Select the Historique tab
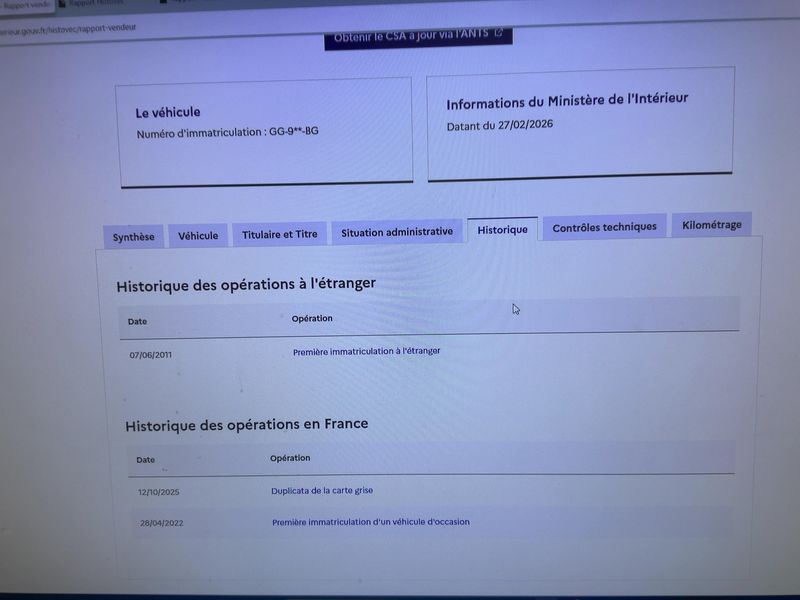Screen dimensions: 800x600 pos(503,230)
